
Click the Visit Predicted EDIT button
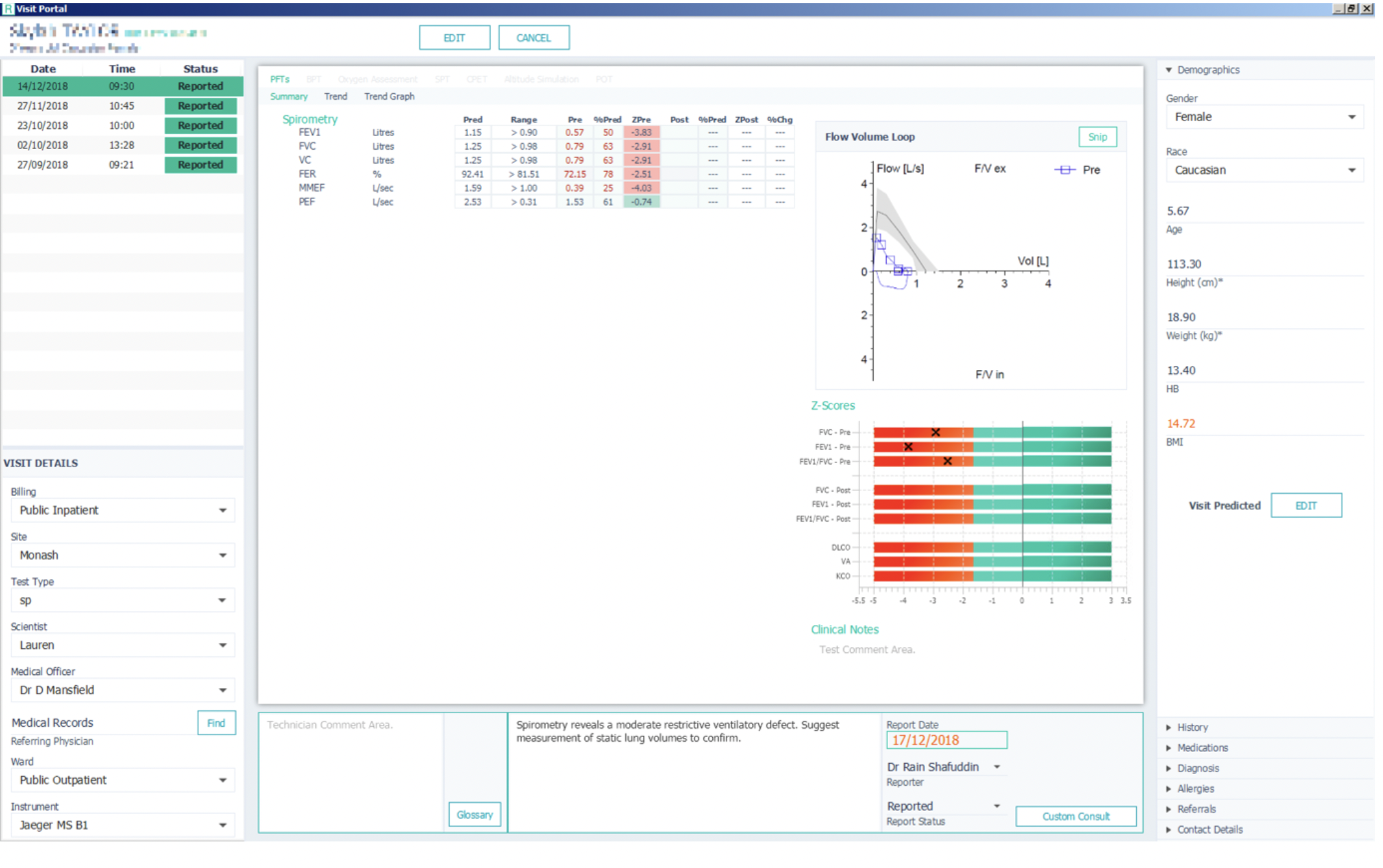tap(1305, 506)
